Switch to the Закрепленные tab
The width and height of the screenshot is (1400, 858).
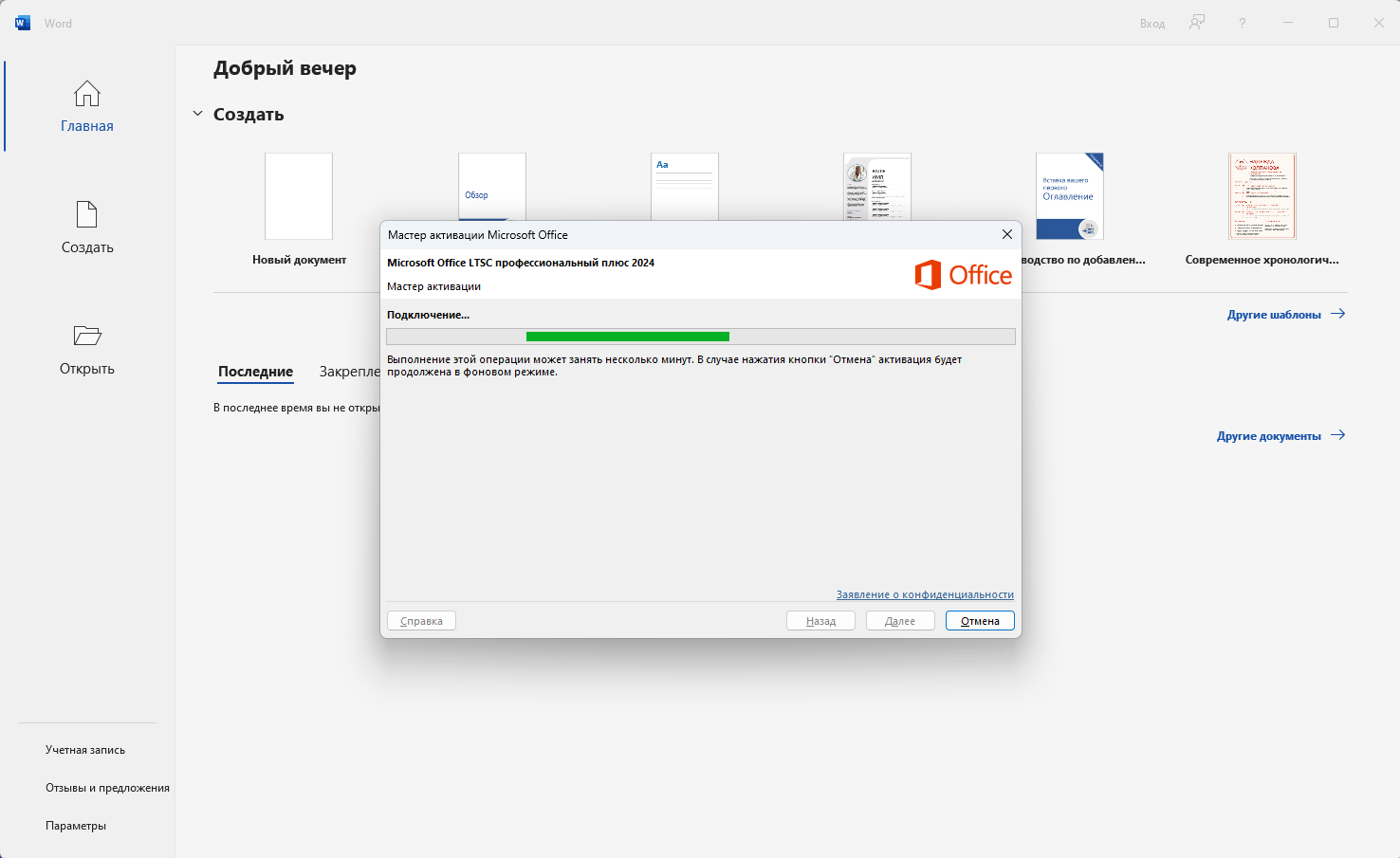coord(349,372)
